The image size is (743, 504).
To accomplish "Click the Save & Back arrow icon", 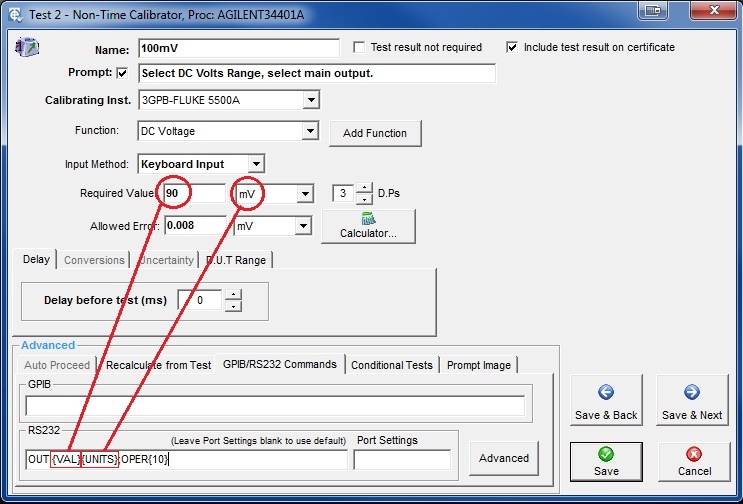I will click(606, 393).
